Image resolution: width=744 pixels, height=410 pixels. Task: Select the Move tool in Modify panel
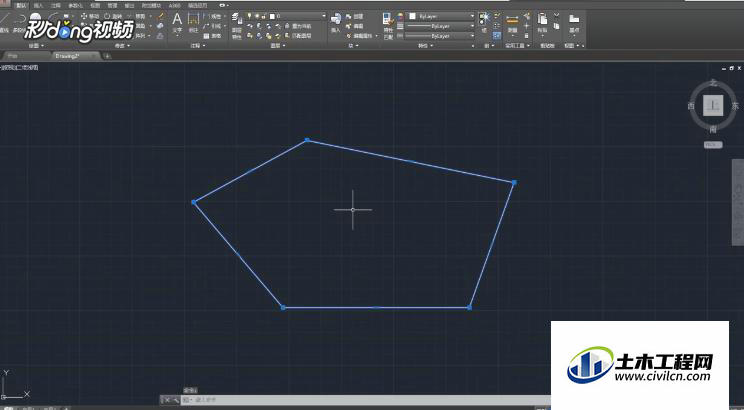point(91,16)
